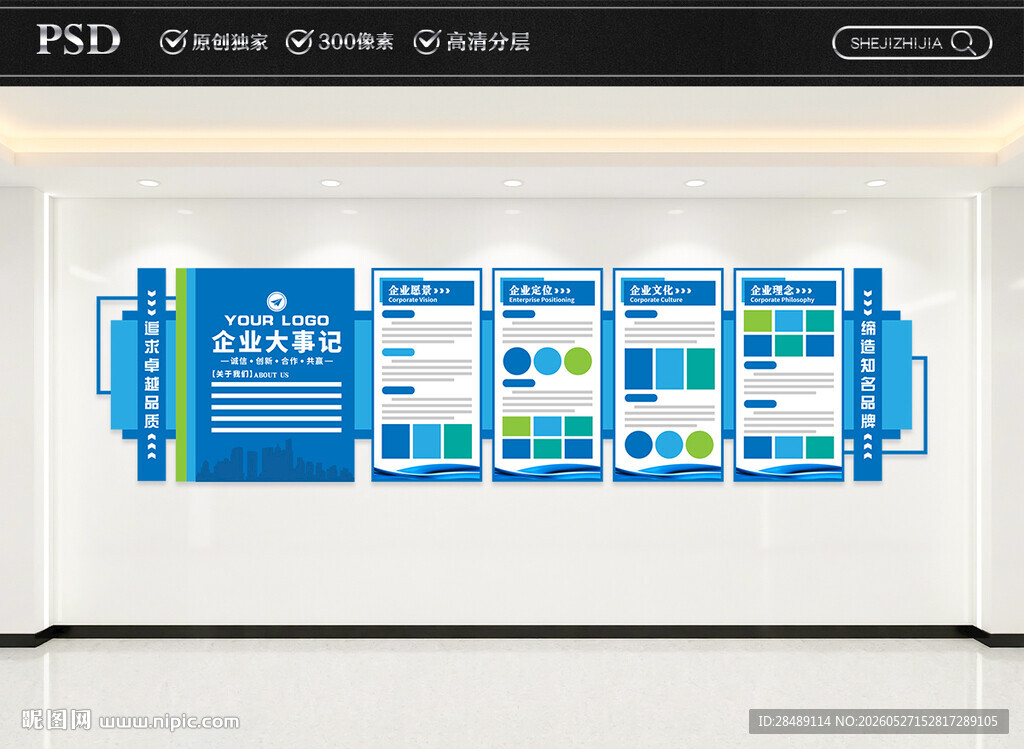The width and height of the screenshot is (1024, 749).
Task: Click the SHEJIZHIJIA search field
Action: (912, 43)
